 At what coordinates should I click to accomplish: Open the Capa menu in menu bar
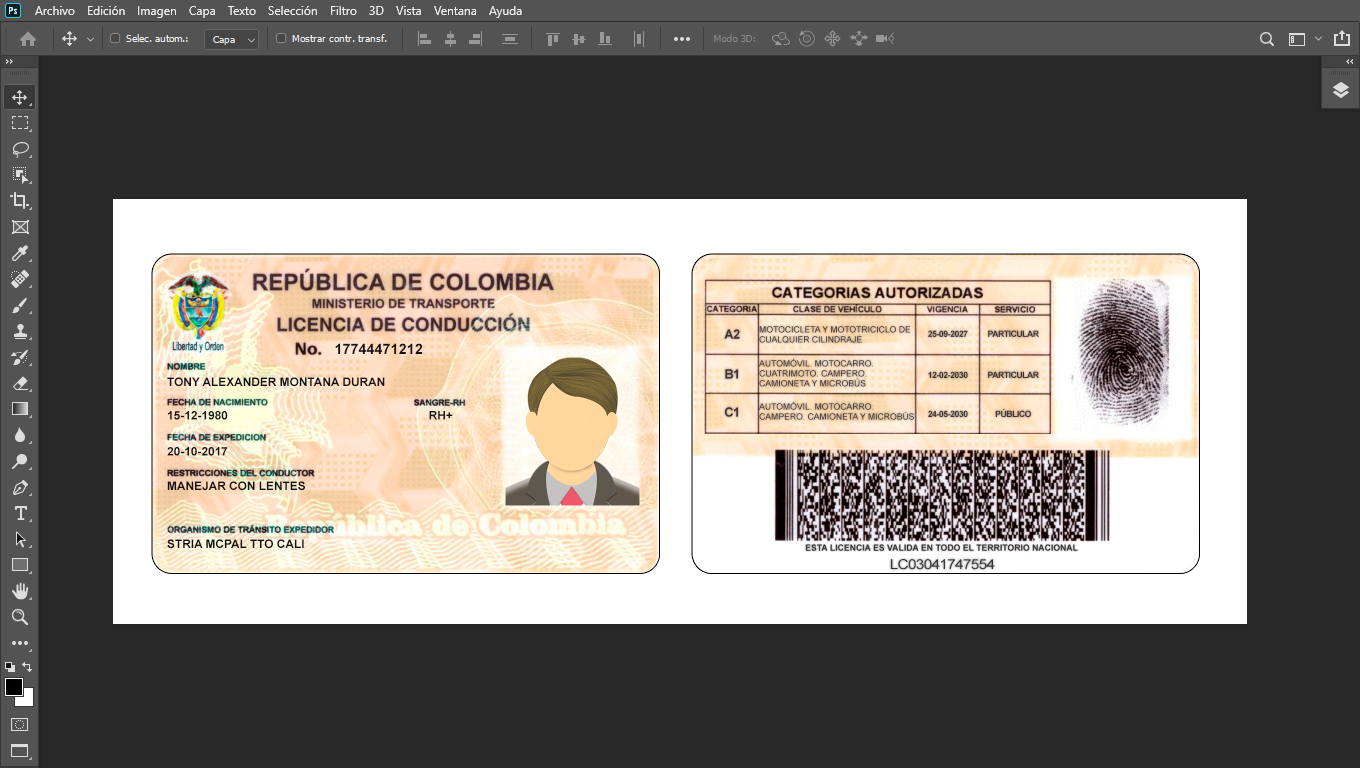(x=202, y=11)
